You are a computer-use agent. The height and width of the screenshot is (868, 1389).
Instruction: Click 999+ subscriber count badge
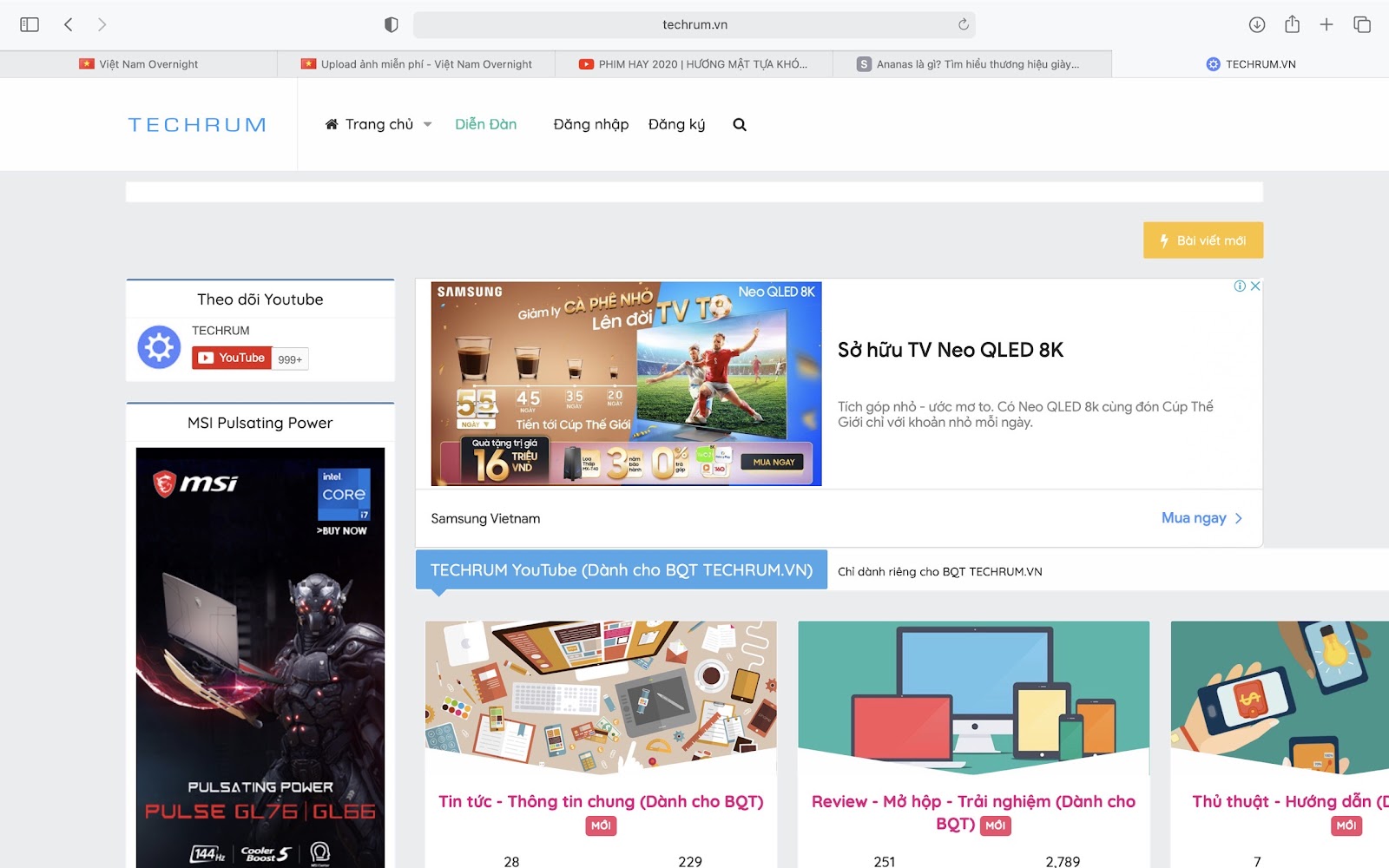pos(290,359)
